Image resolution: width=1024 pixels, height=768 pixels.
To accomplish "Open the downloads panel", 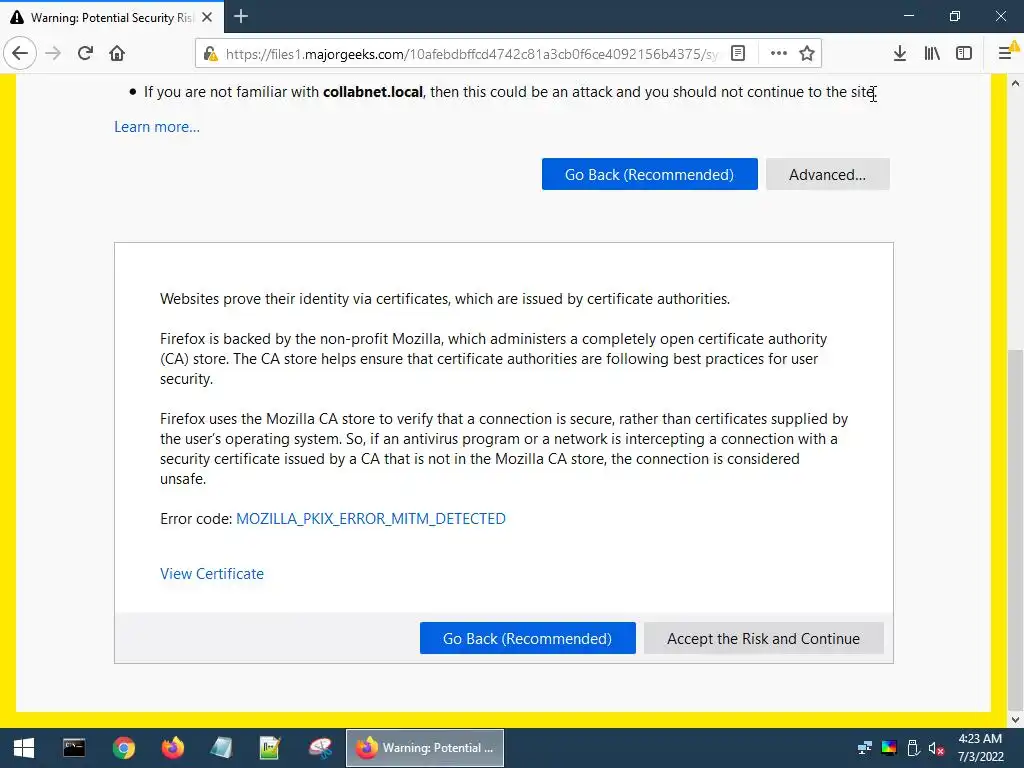I will [x=900, y=53].
